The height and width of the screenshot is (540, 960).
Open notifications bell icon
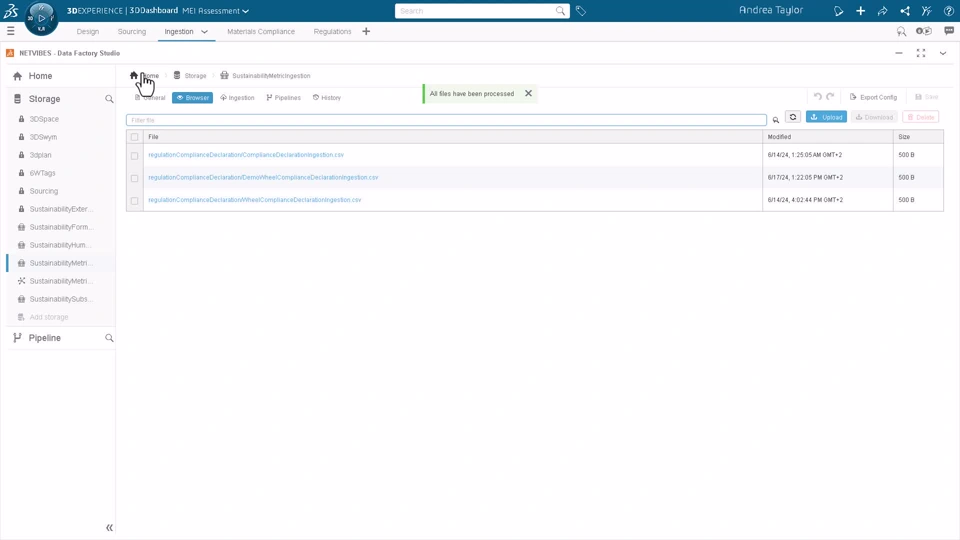(838, 11)
